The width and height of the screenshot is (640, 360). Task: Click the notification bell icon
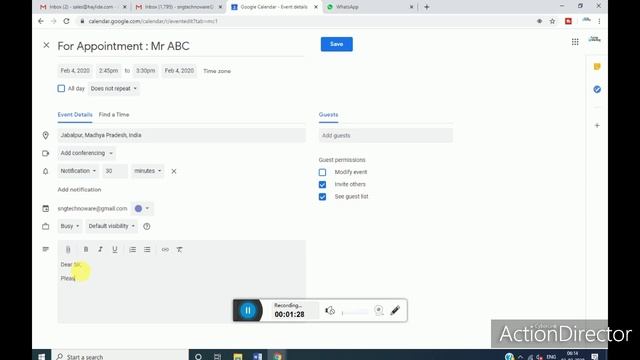click(x=46, y=171)
